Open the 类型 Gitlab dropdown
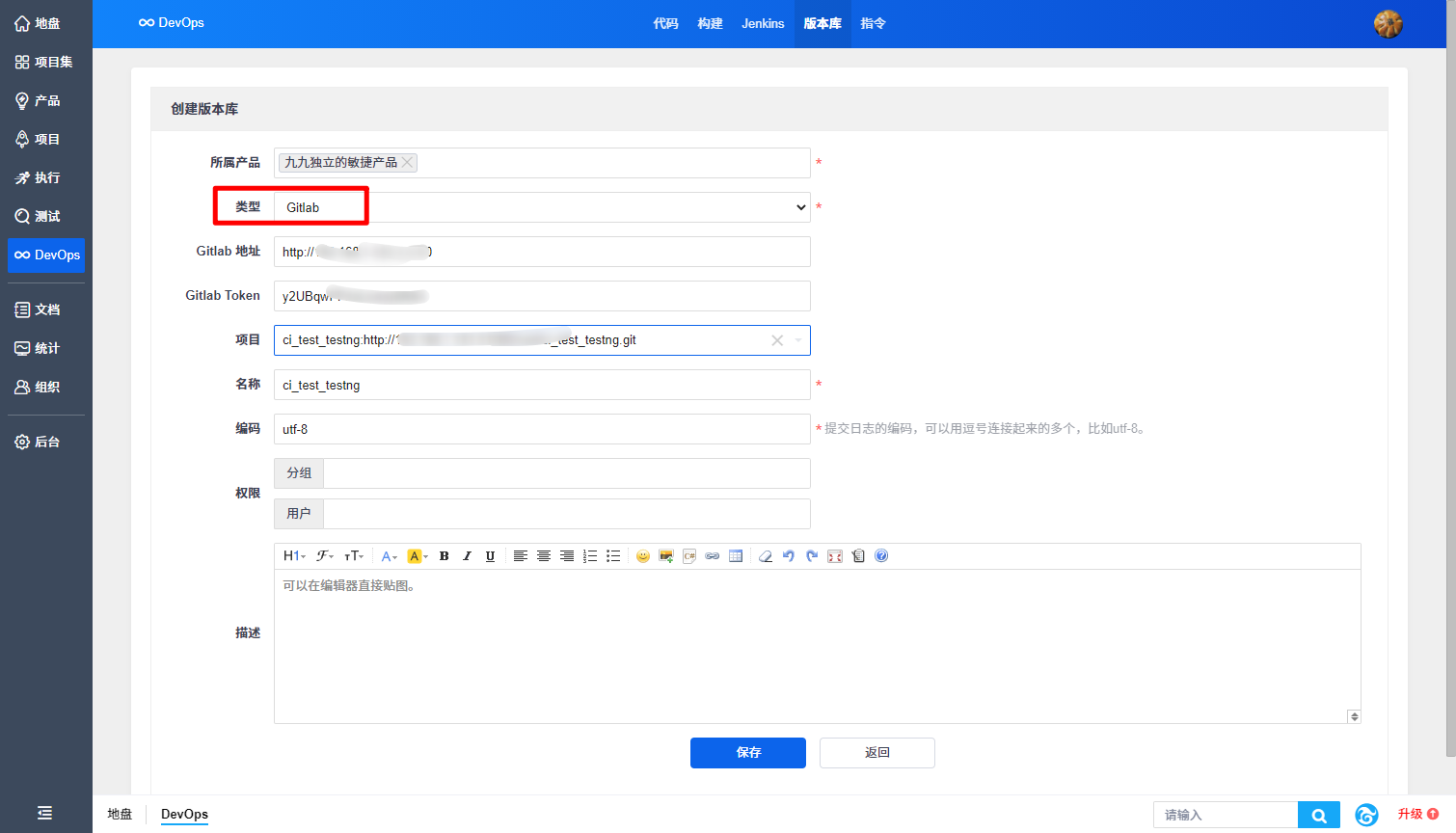The width and height of the screenshot is (1456, 833). [x=542, y=207]
